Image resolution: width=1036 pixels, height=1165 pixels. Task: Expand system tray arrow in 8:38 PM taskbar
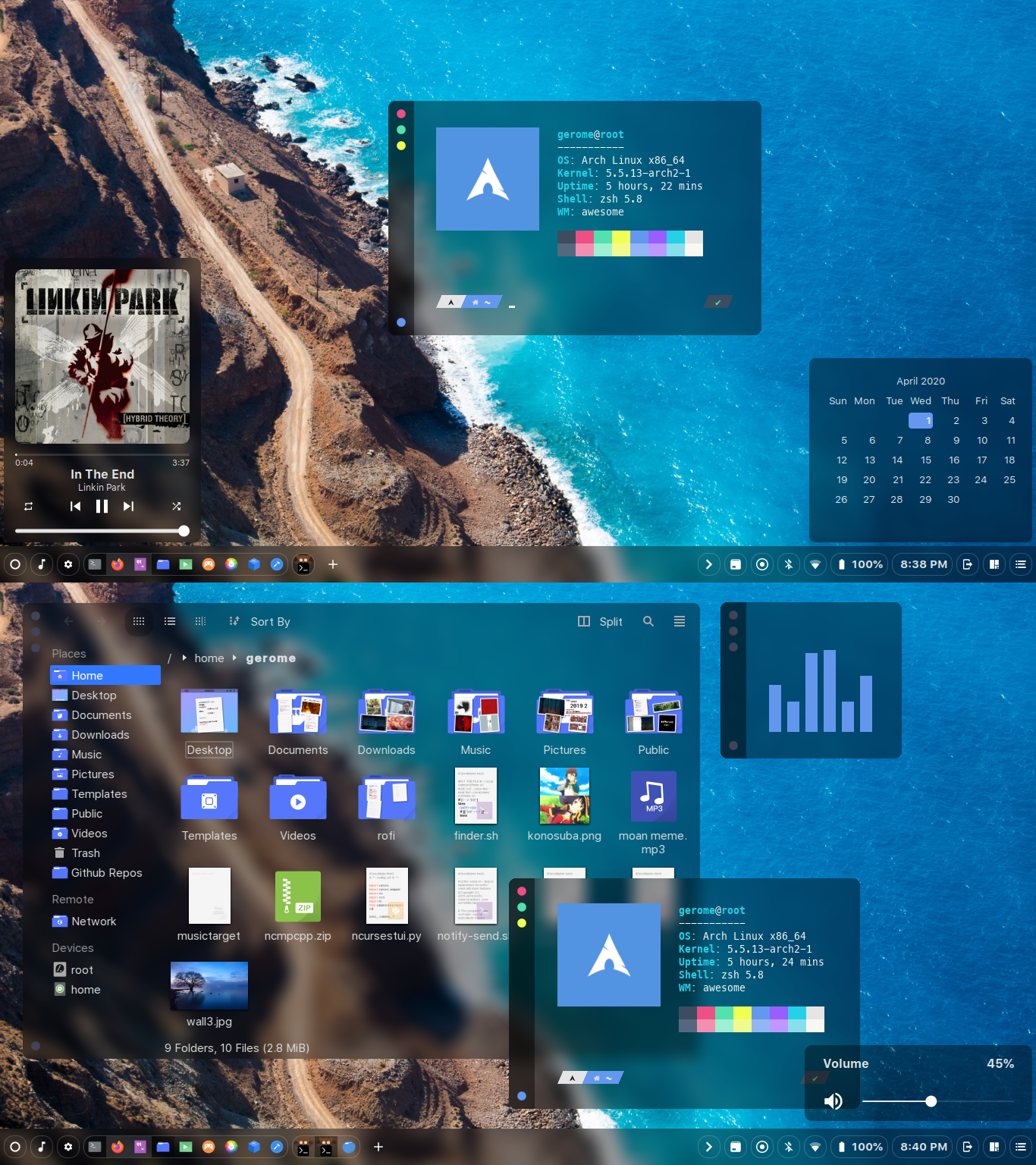[x=708, y=564]
